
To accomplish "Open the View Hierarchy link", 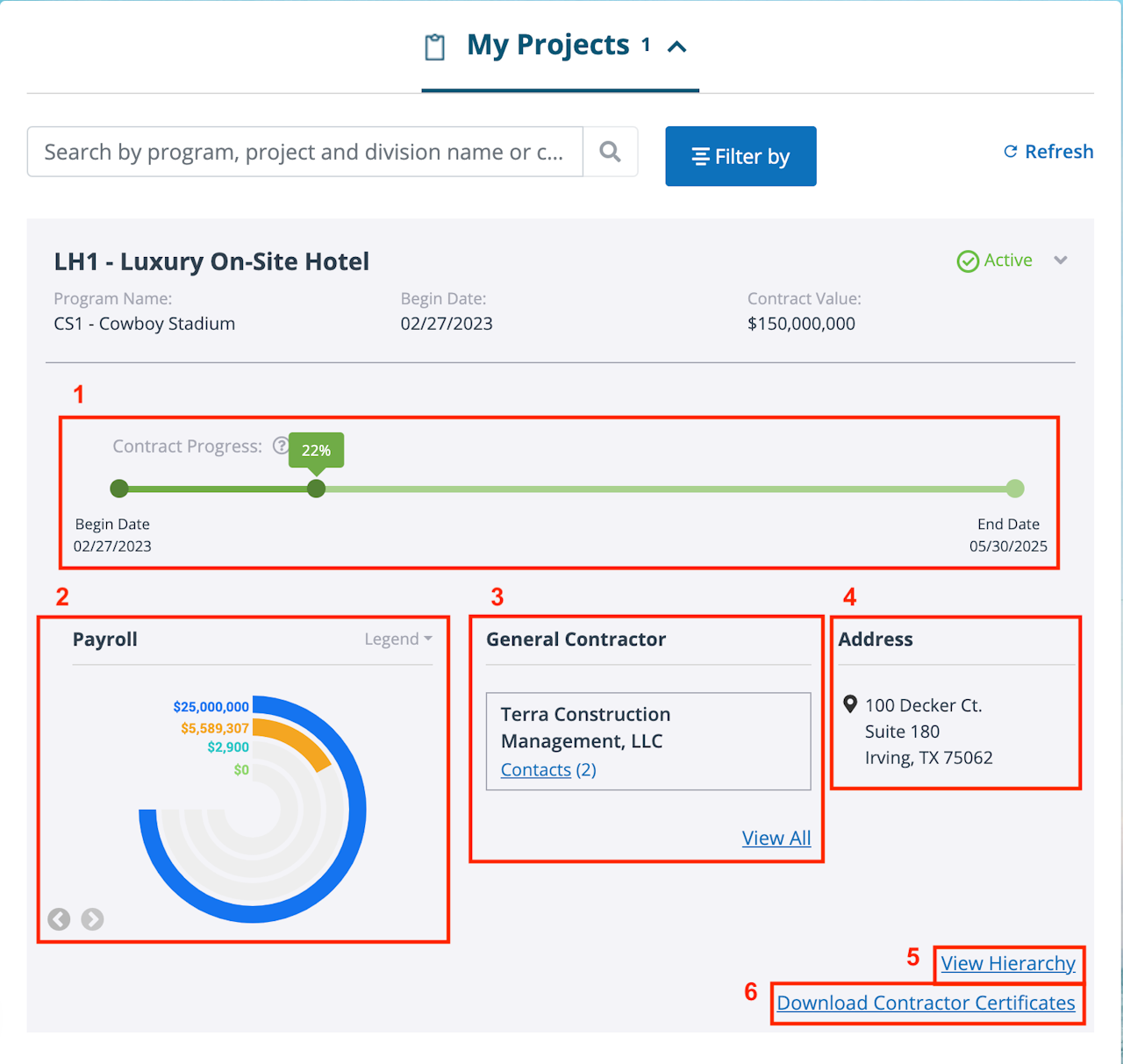I will point(1008,963).
